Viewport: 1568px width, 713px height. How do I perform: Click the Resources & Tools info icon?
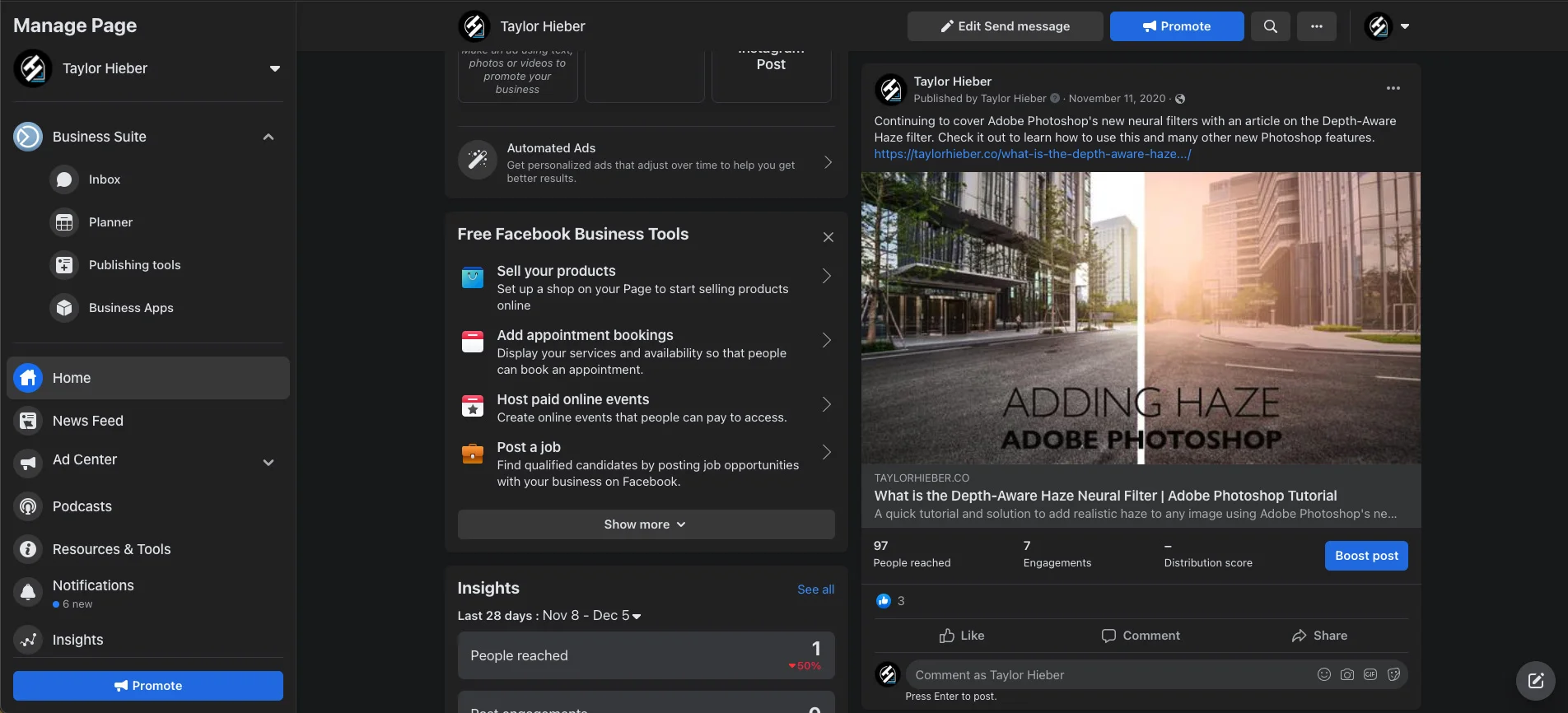(28, 549)
